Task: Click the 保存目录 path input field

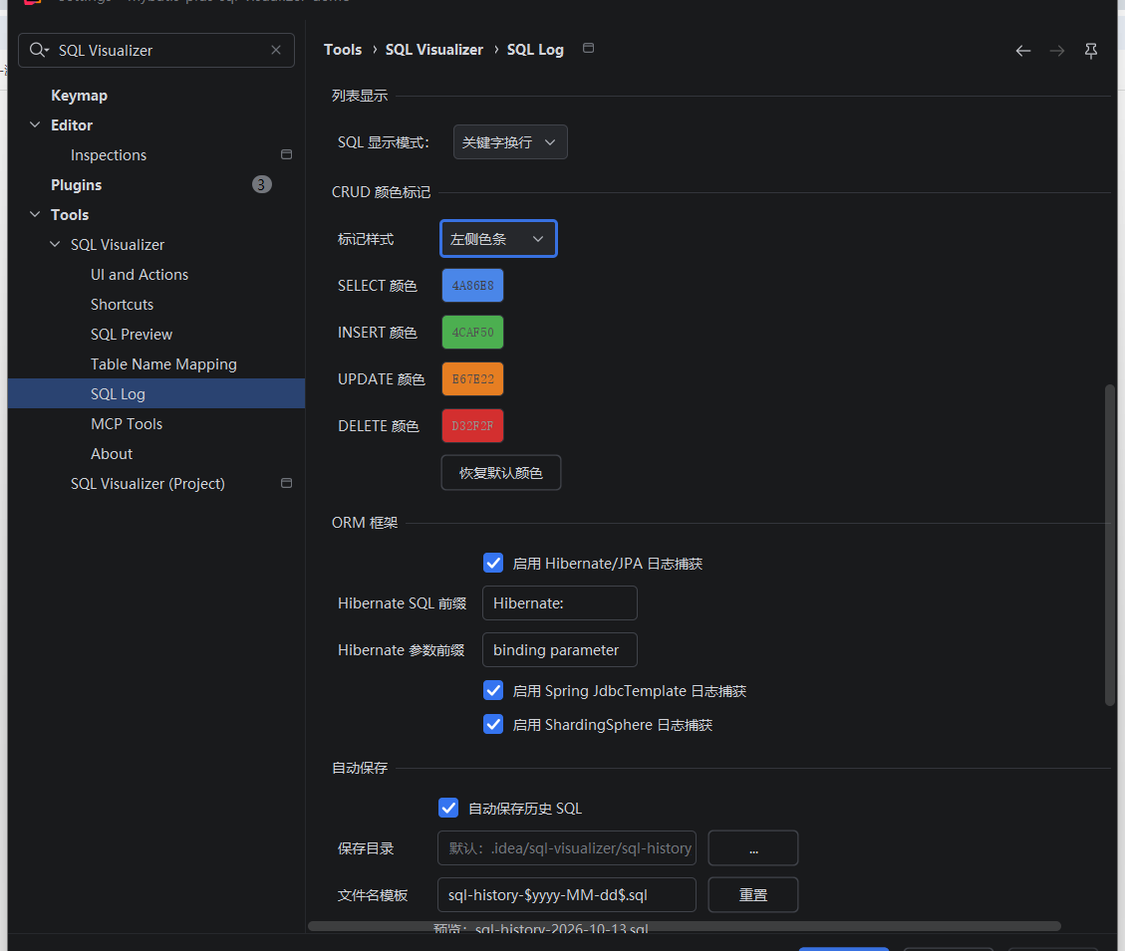Action: pyautogui.click(x=567, y=848)
